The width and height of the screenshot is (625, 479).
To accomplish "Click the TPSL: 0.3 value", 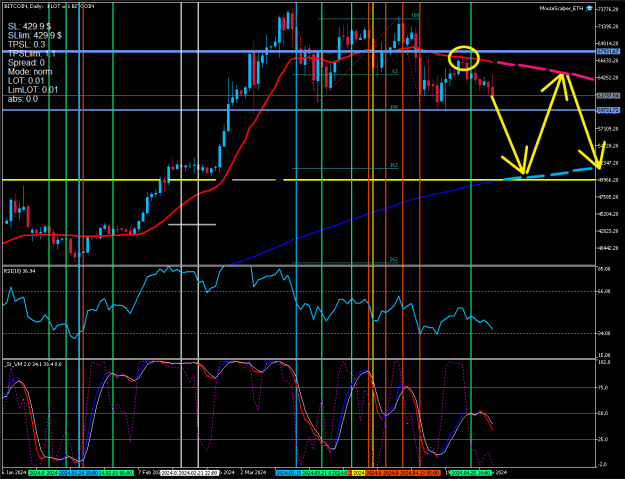I will pos(26,45).
